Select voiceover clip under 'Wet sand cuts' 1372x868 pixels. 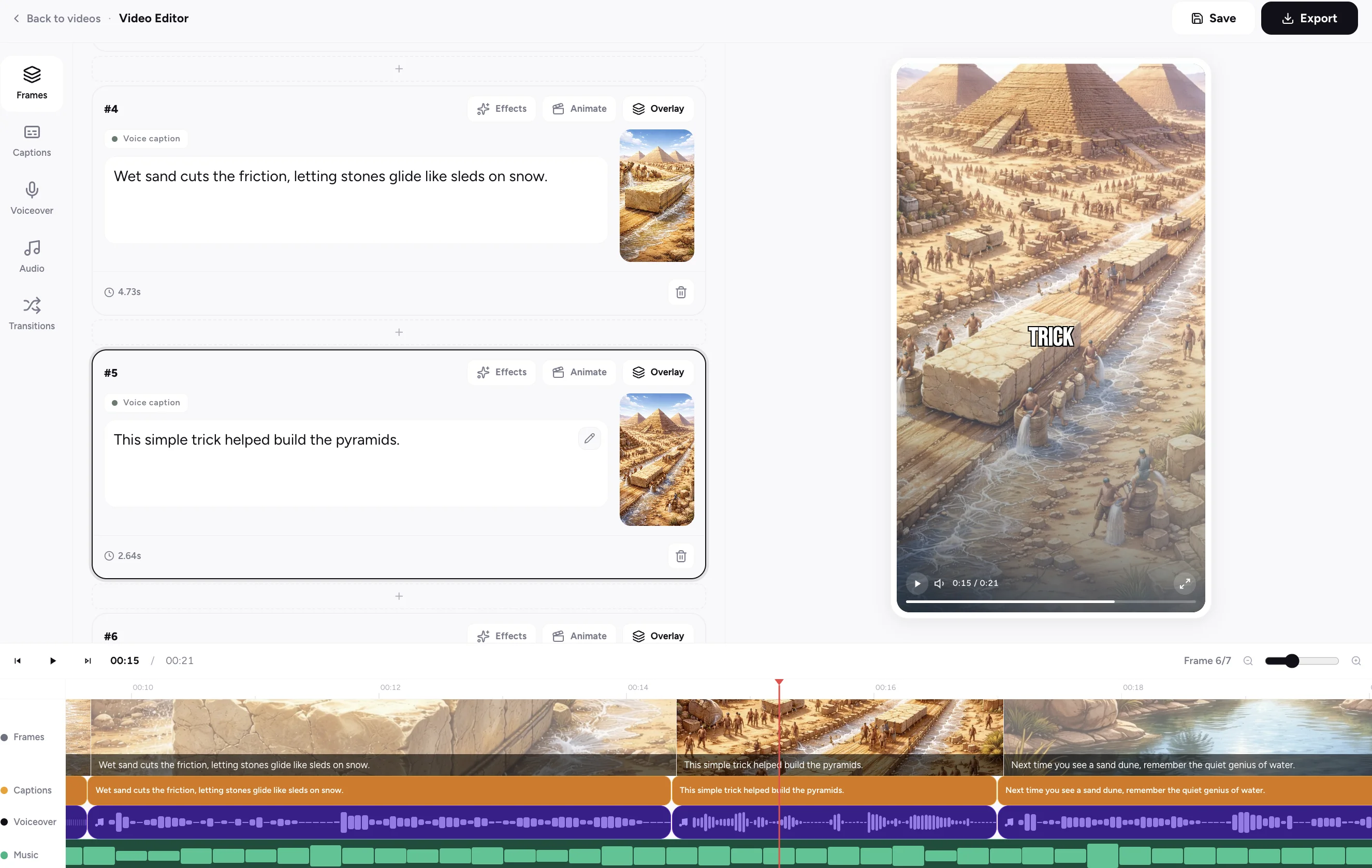(x=379, y=822)
